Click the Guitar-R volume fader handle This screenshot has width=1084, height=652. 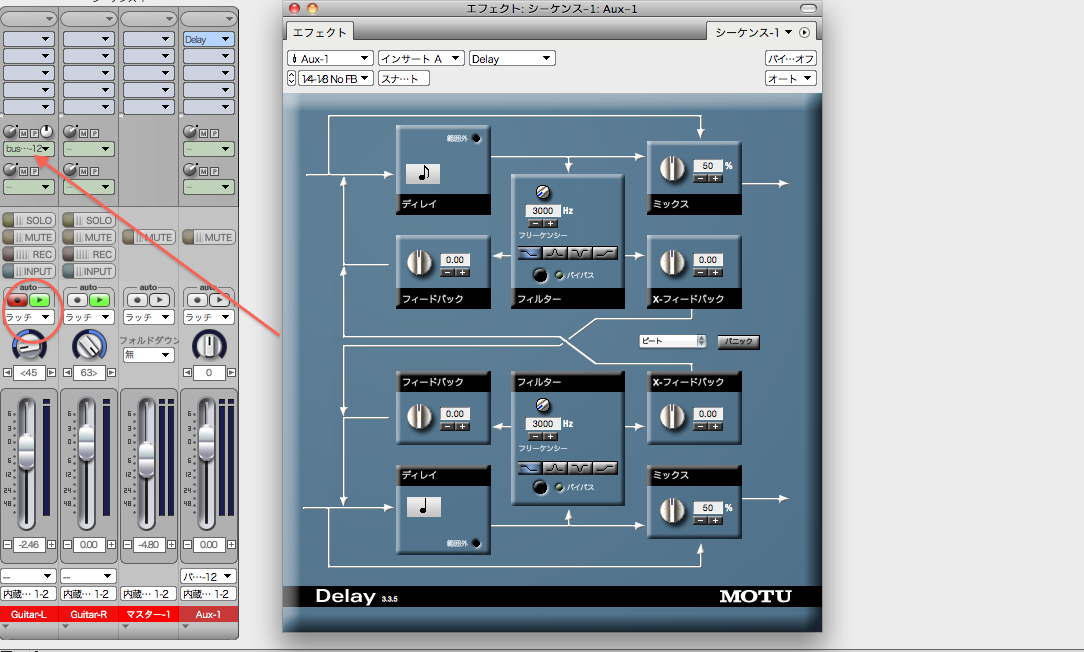tap(86, 443)
